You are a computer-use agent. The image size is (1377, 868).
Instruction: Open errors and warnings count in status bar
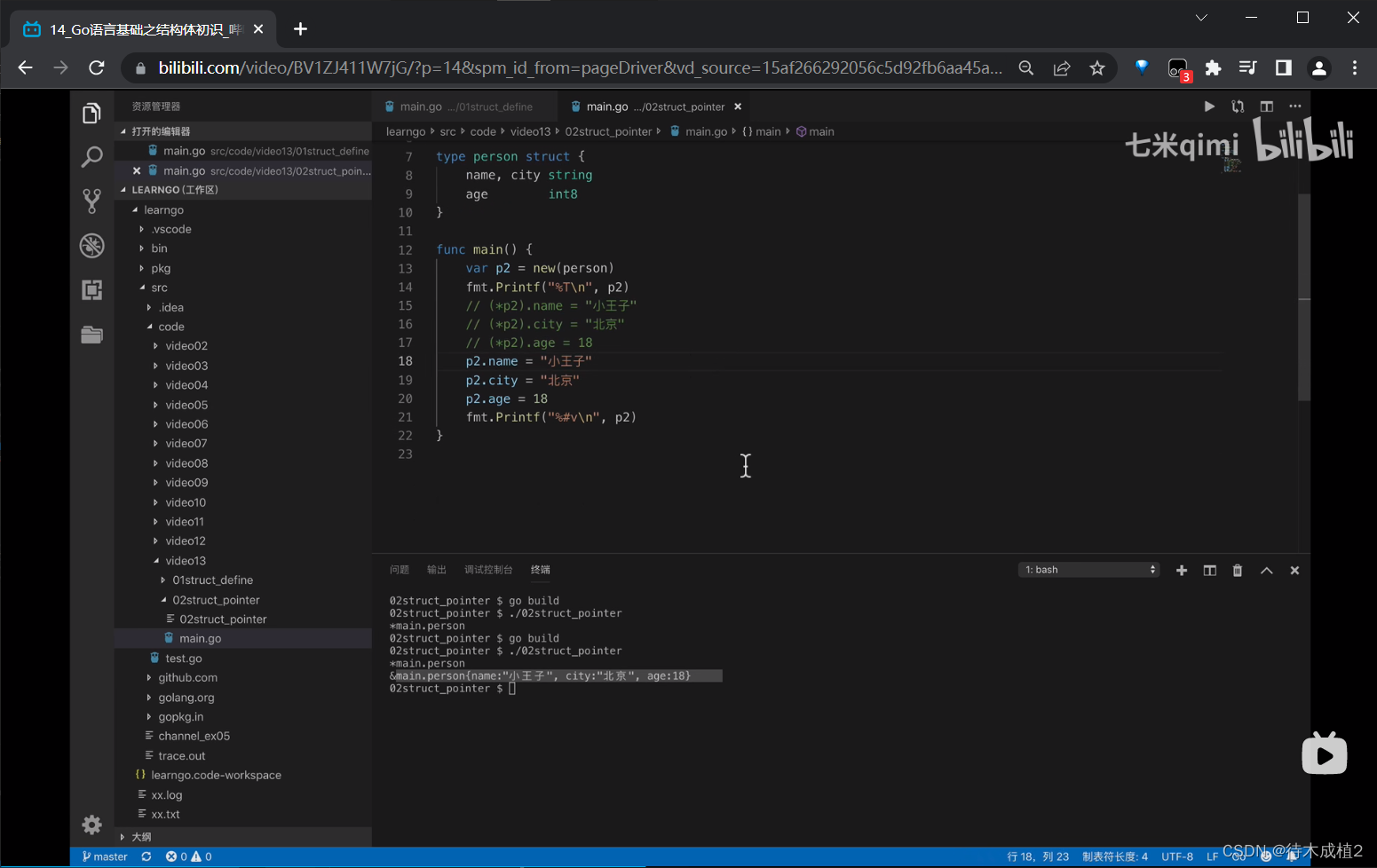[x=189, y=856]
